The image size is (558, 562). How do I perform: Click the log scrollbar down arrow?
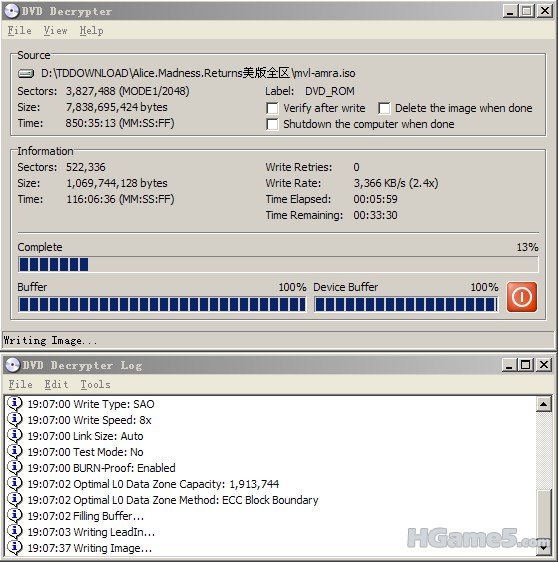(x=544, y=548)
